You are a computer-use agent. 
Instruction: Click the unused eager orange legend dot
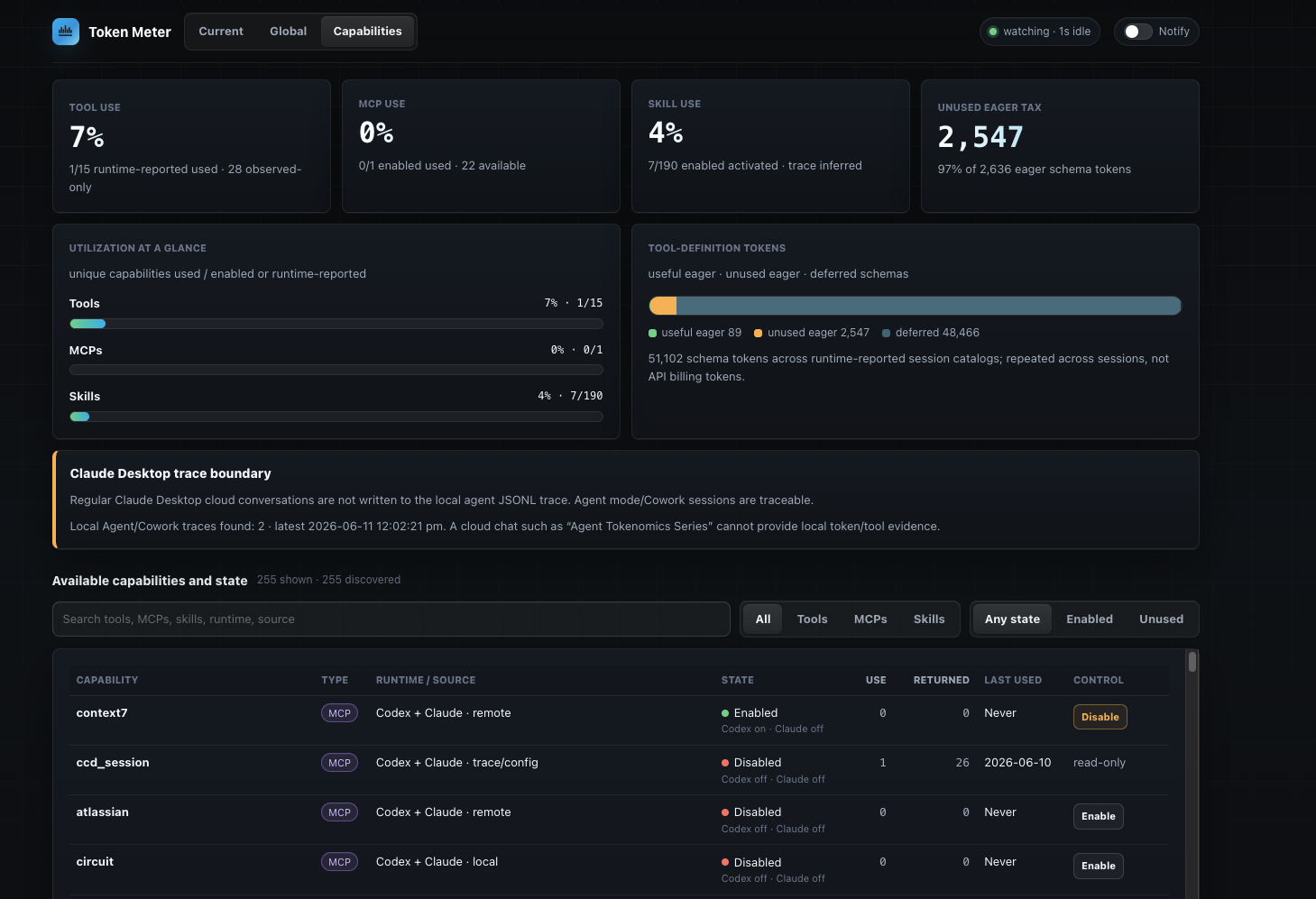[758, 334]
